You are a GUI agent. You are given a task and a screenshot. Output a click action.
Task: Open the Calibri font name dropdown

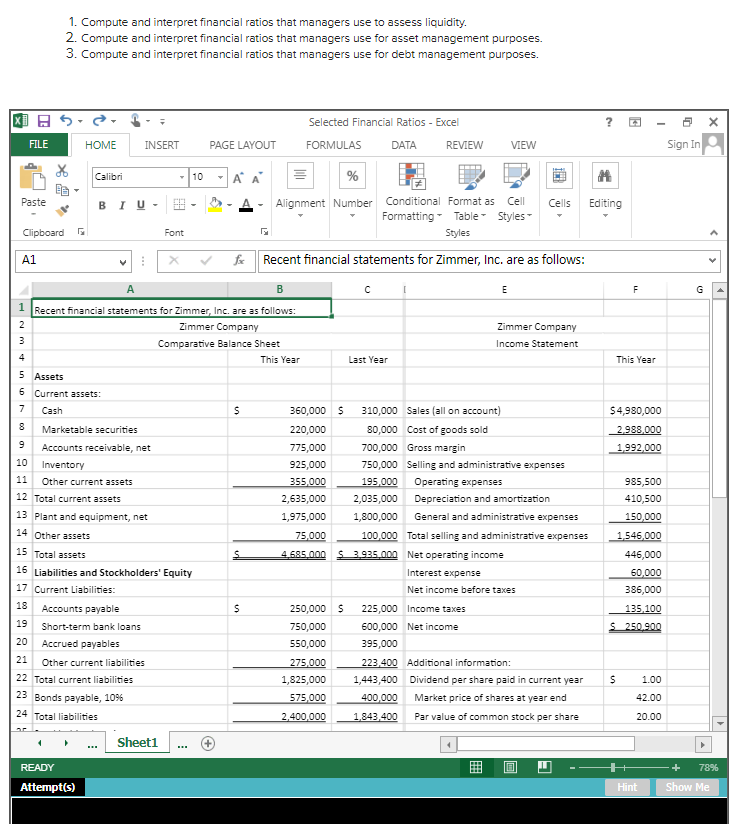[181, 177]
